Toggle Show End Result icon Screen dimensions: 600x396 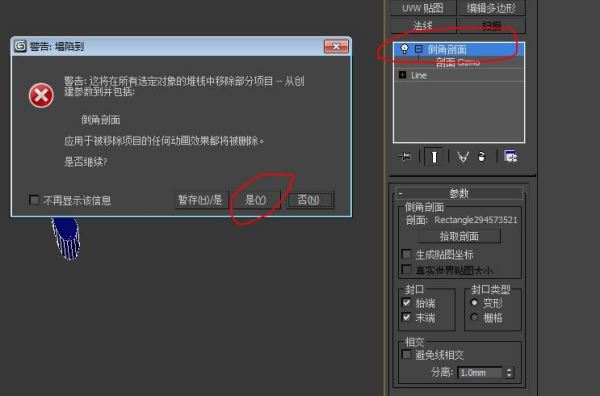point(434,156)
